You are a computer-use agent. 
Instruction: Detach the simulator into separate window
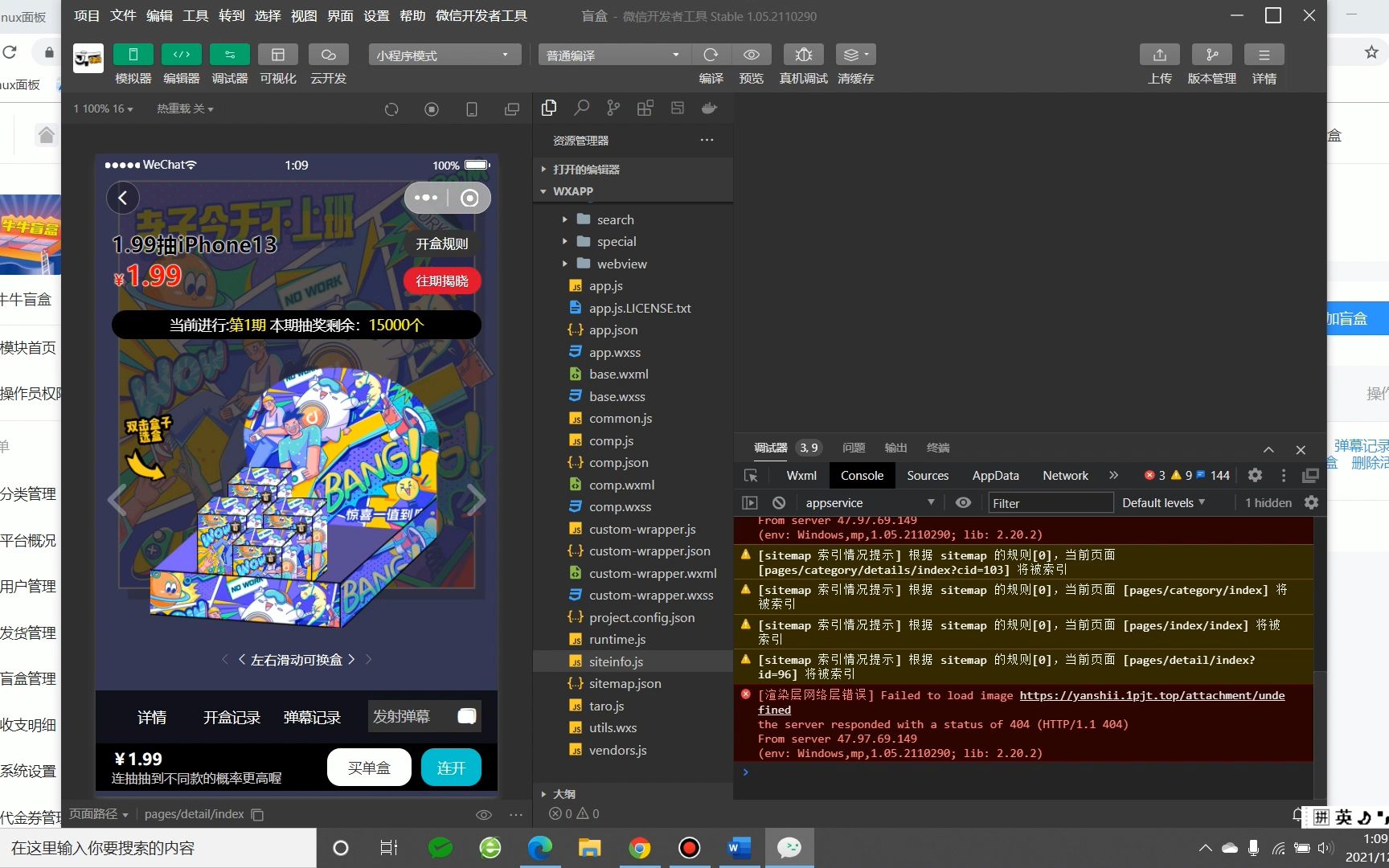point(512,108)
